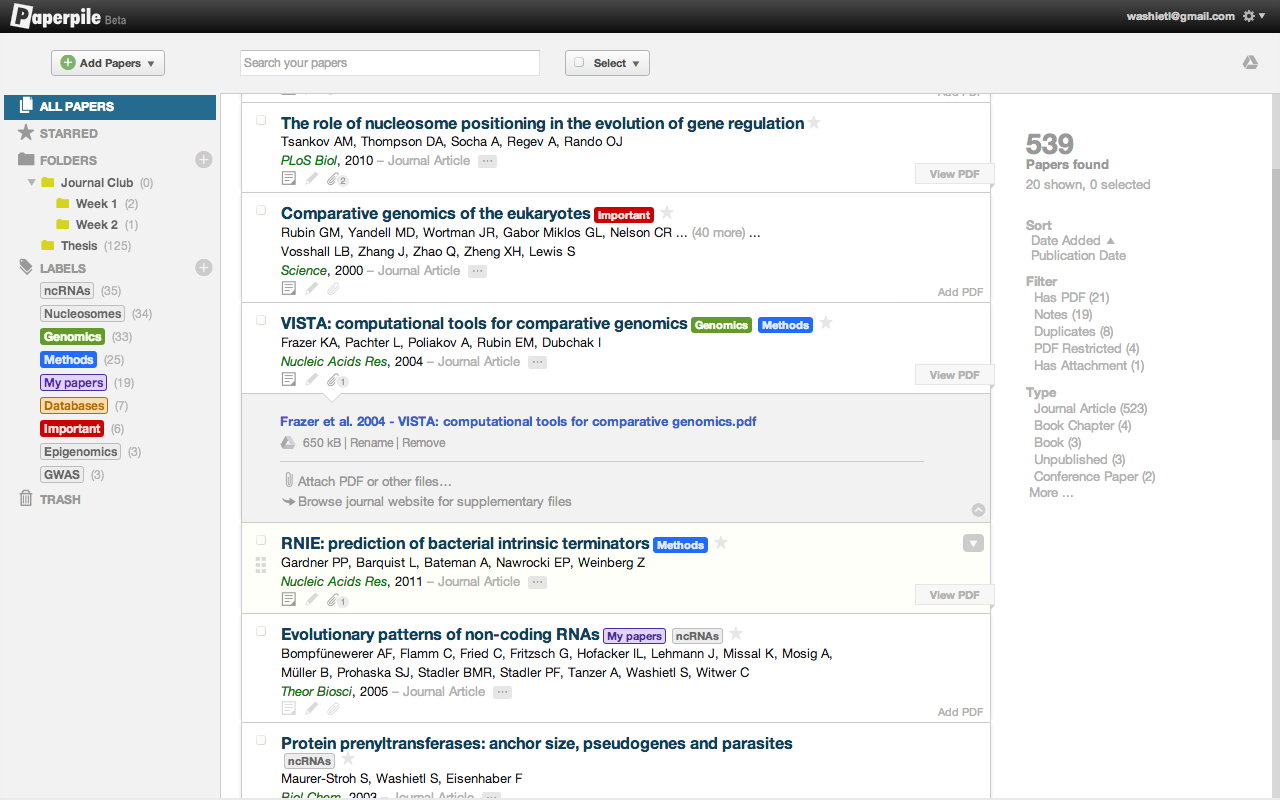Open notes for the RNIE paper

click(x=289, y=598)
